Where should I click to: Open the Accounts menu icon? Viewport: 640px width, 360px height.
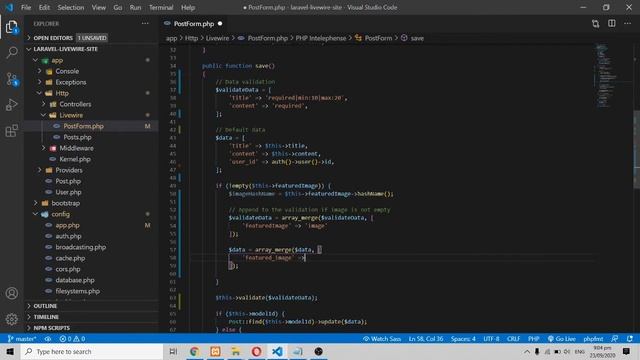[12, 293]
